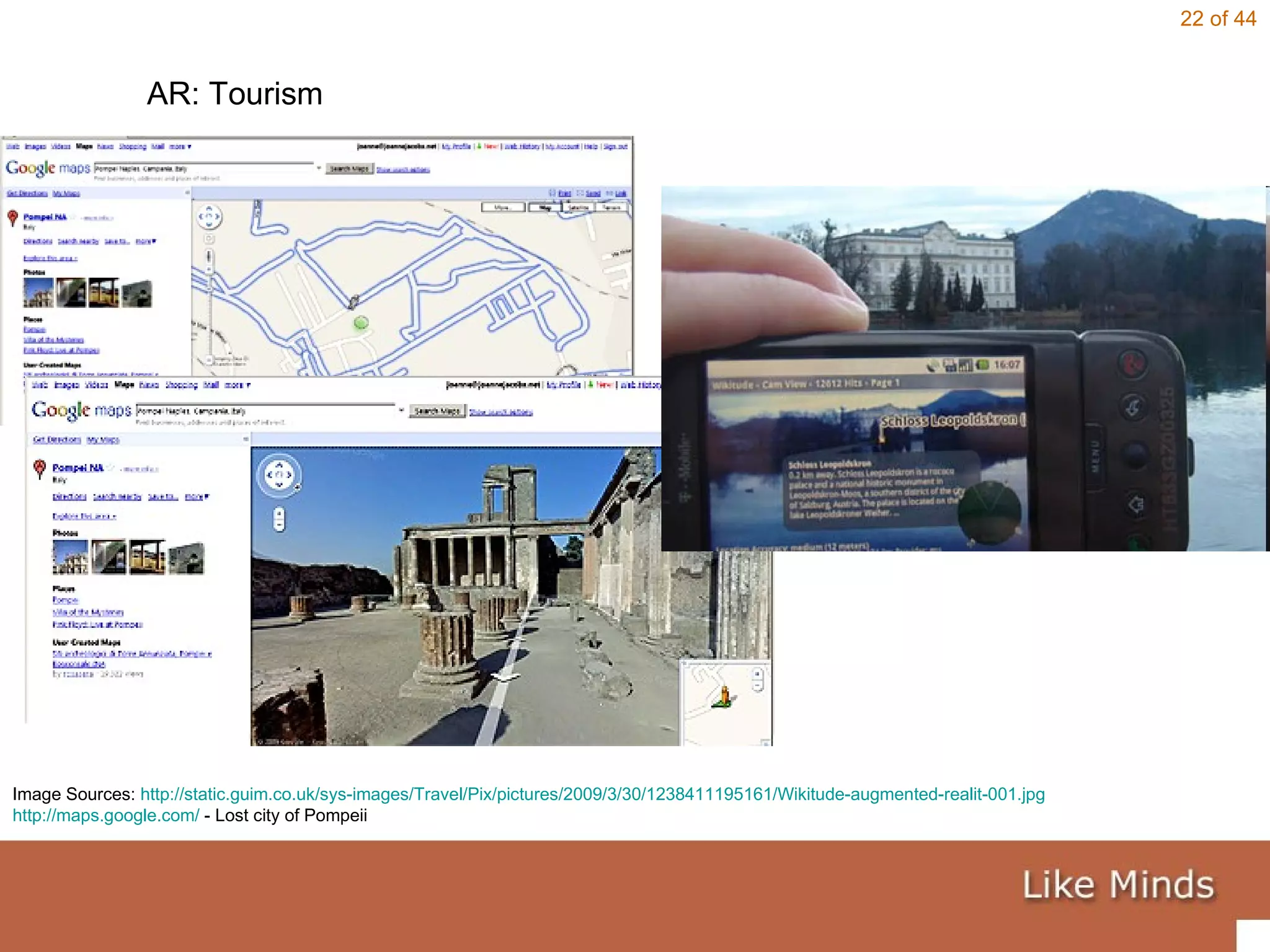This screenshot has height=952, width=1270.
Task: Click Villa of the Mysteries in Street View screenshot
Action: tap(88, 612)
